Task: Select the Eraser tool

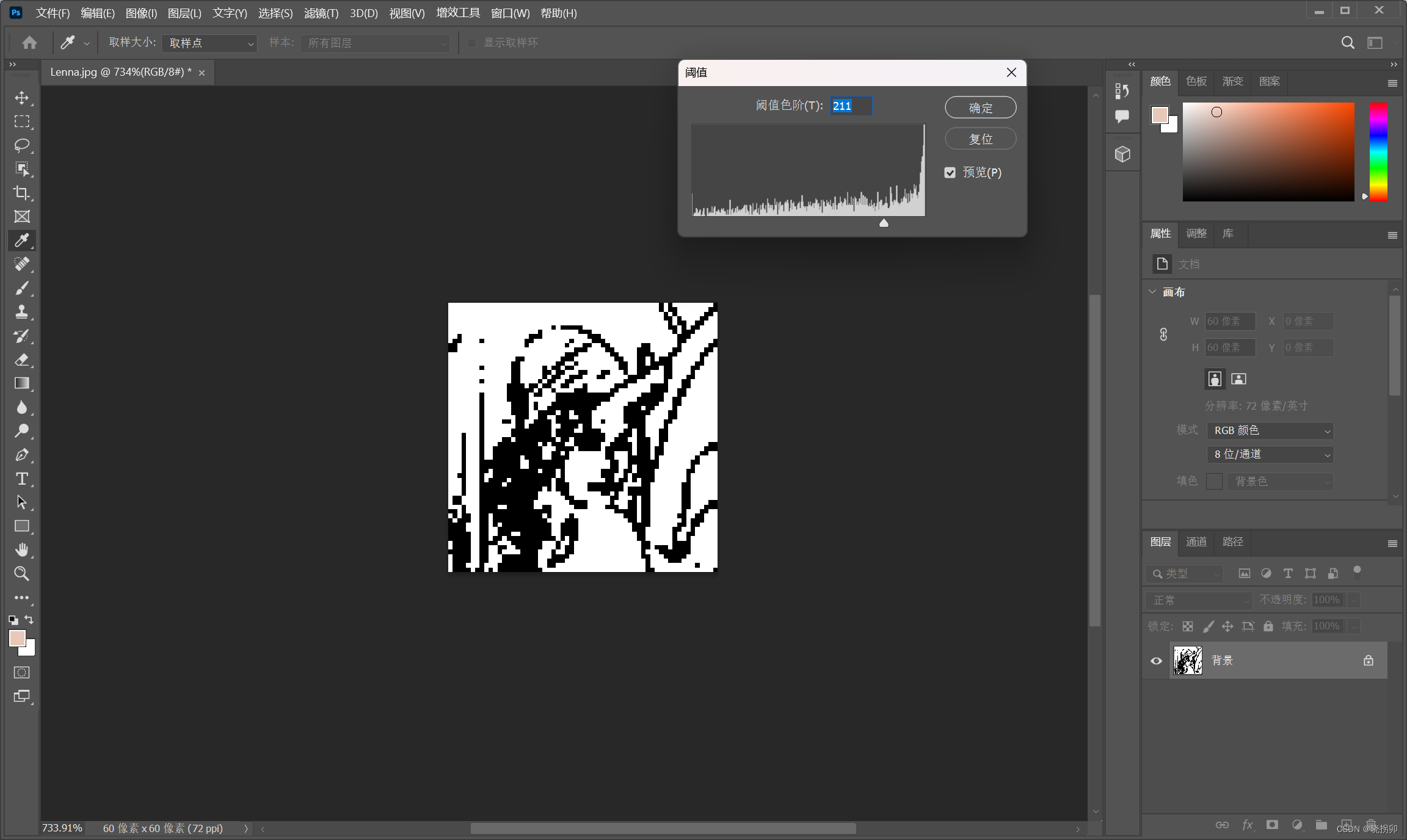Action: tap(22, 360)
